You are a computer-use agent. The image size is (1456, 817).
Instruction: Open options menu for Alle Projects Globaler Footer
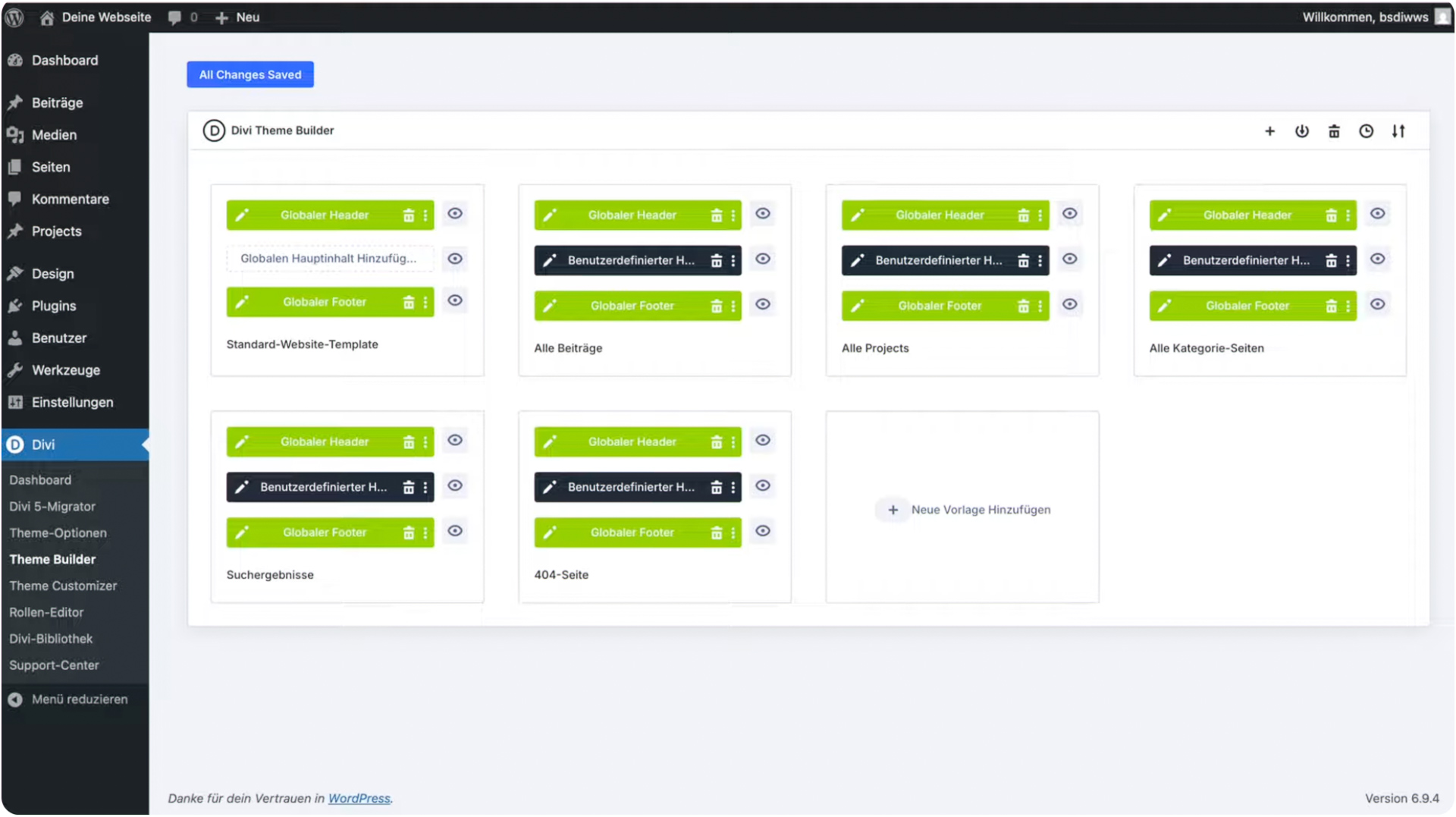[1040, 306]
